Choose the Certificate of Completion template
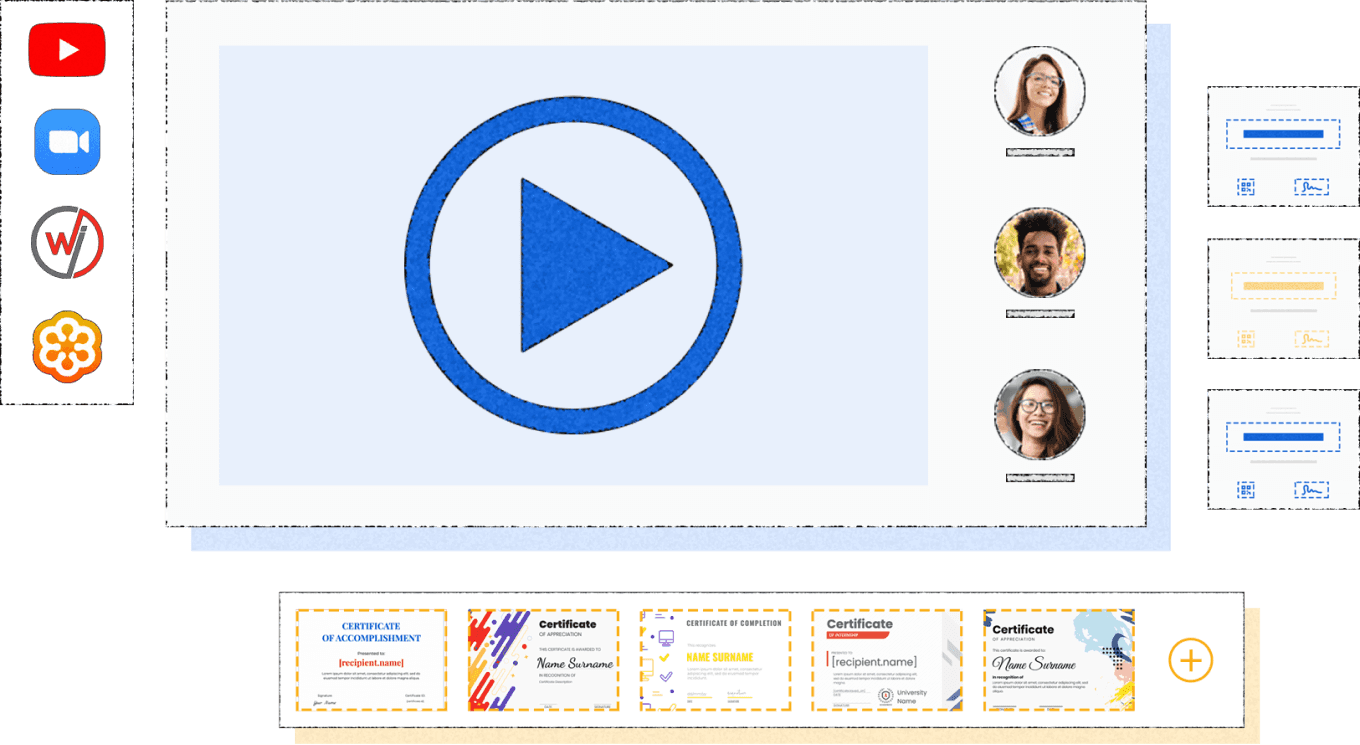Image resolution: width=1360 pixels, height=745 pixels. pos(715,660)
